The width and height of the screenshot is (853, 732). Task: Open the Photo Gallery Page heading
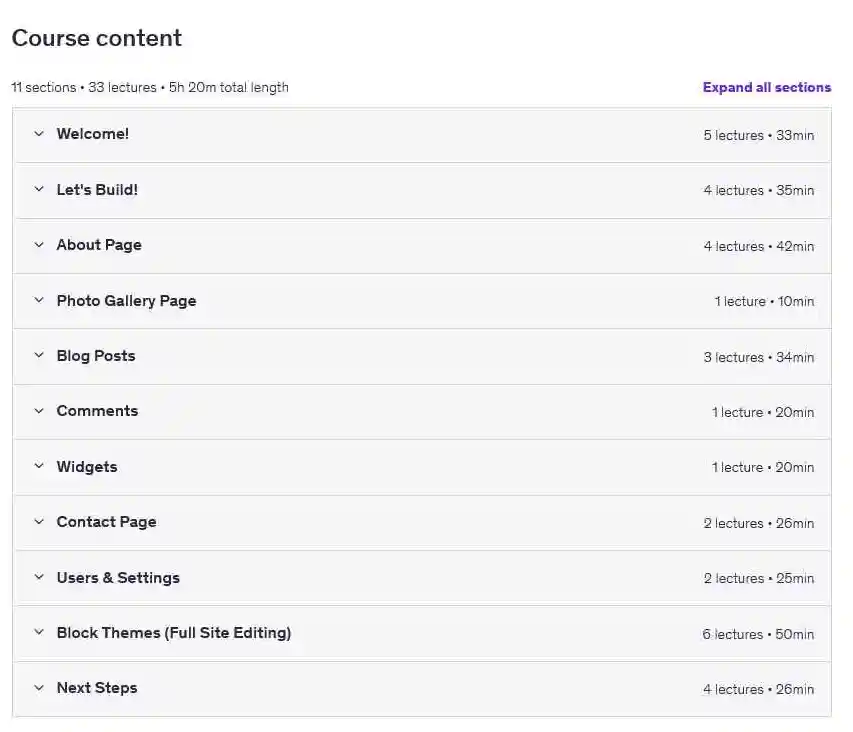point(126,301)
